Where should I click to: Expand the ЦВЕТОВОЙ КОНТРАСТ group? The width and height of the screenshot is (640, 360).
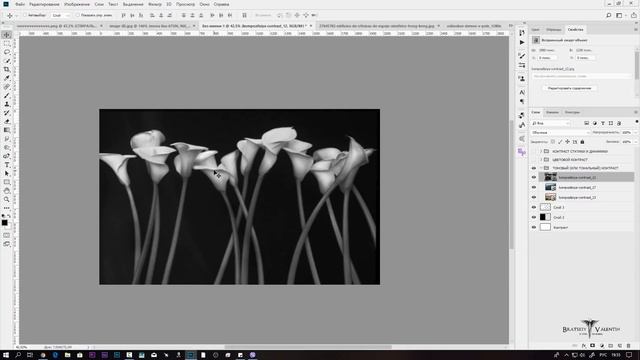point(541,160)
